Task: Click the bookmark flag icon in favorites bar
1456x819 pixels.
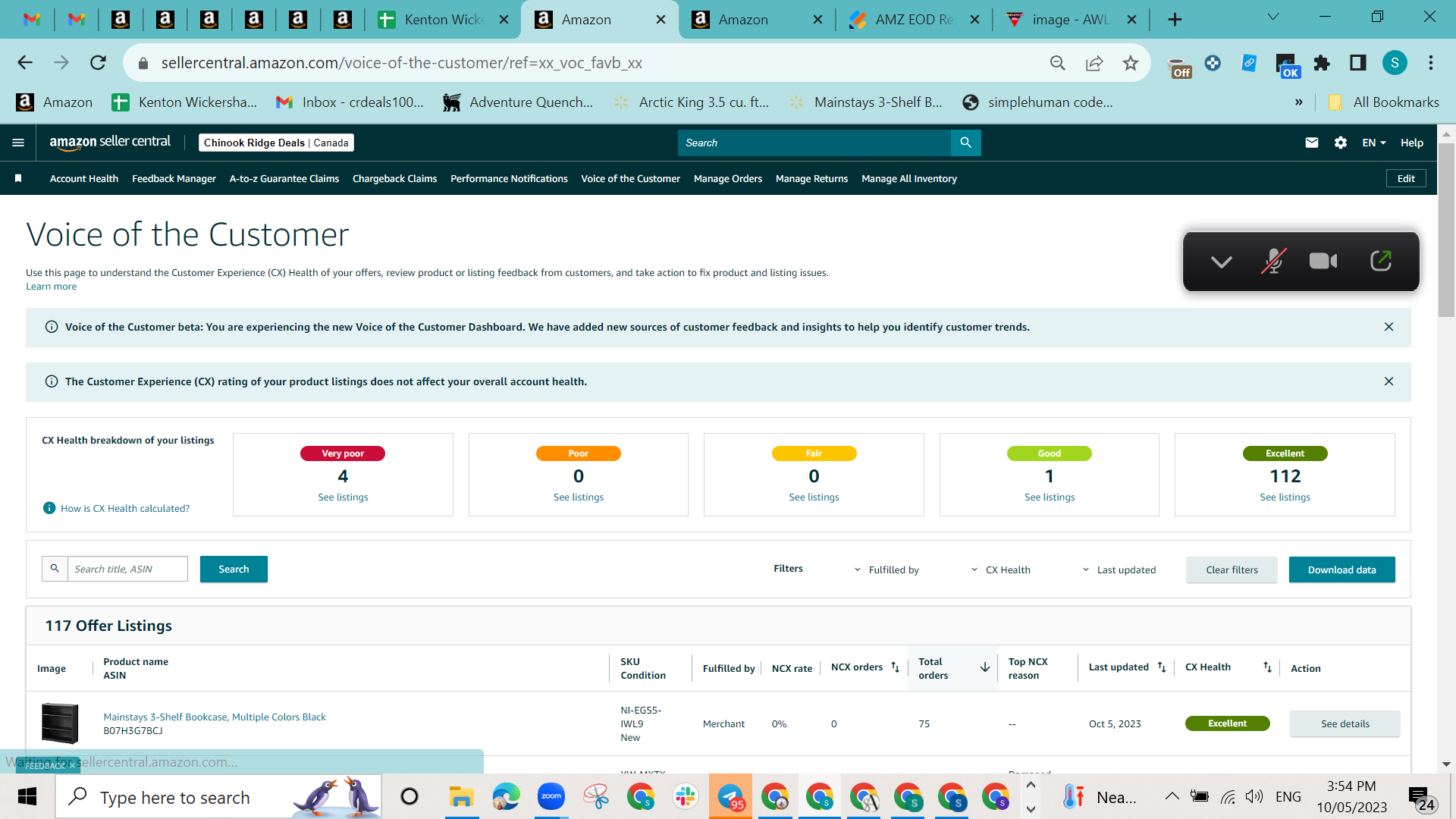Action: pyautogui.click(x=18, y=178)
